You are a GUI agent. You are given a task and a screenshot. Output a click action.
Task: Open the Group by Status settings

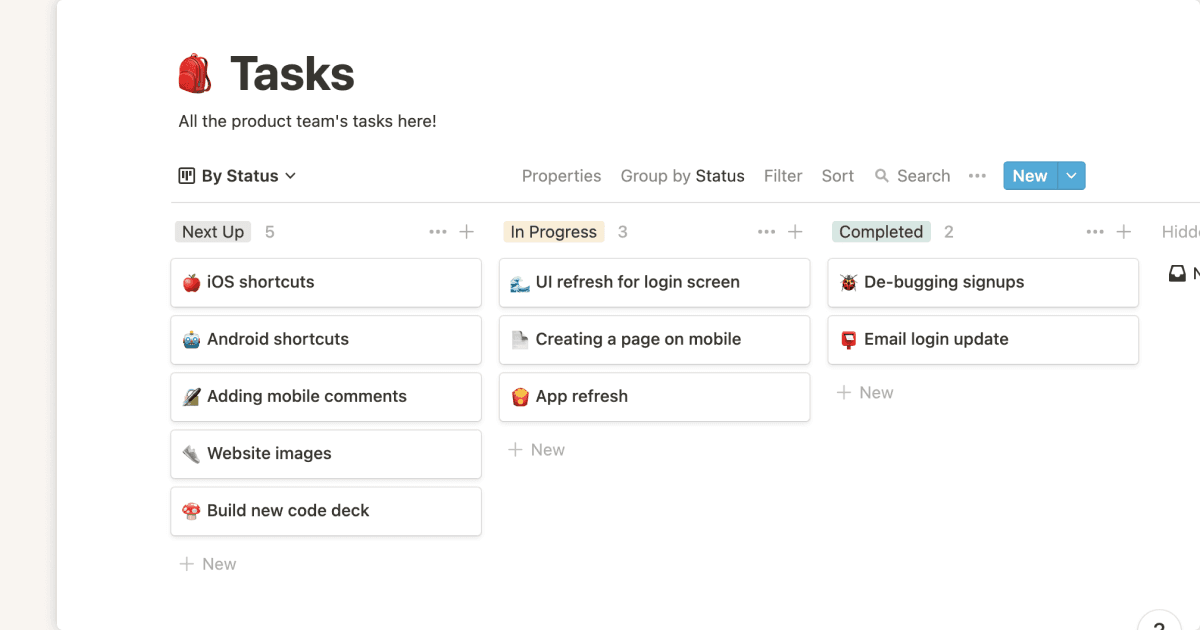point(683,175)
